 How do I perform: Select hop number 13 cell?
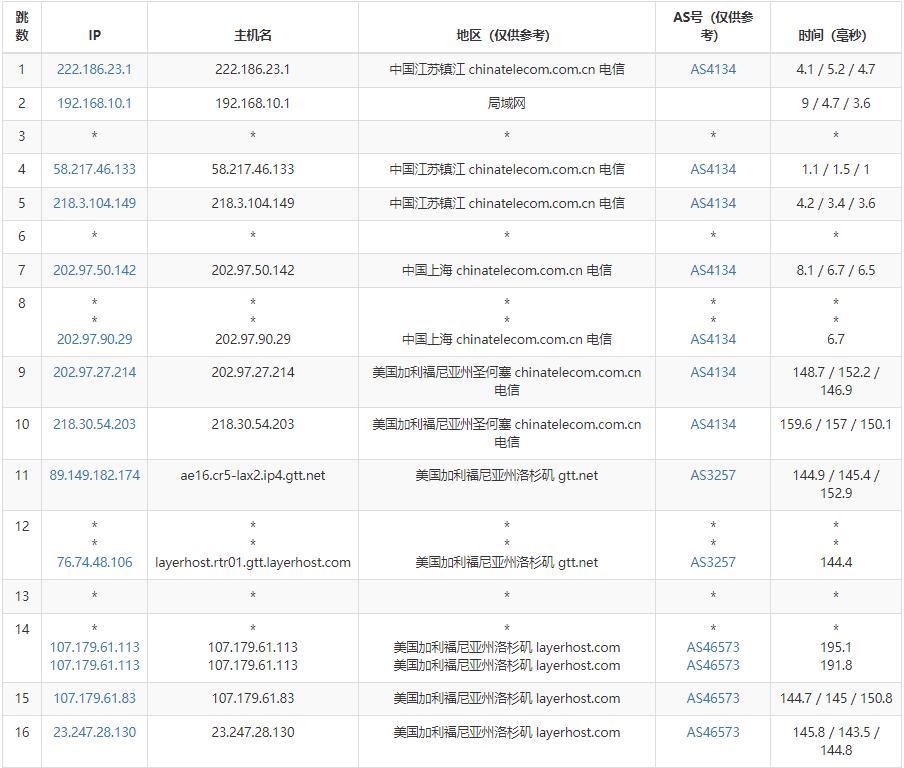(x=22, y=596)
